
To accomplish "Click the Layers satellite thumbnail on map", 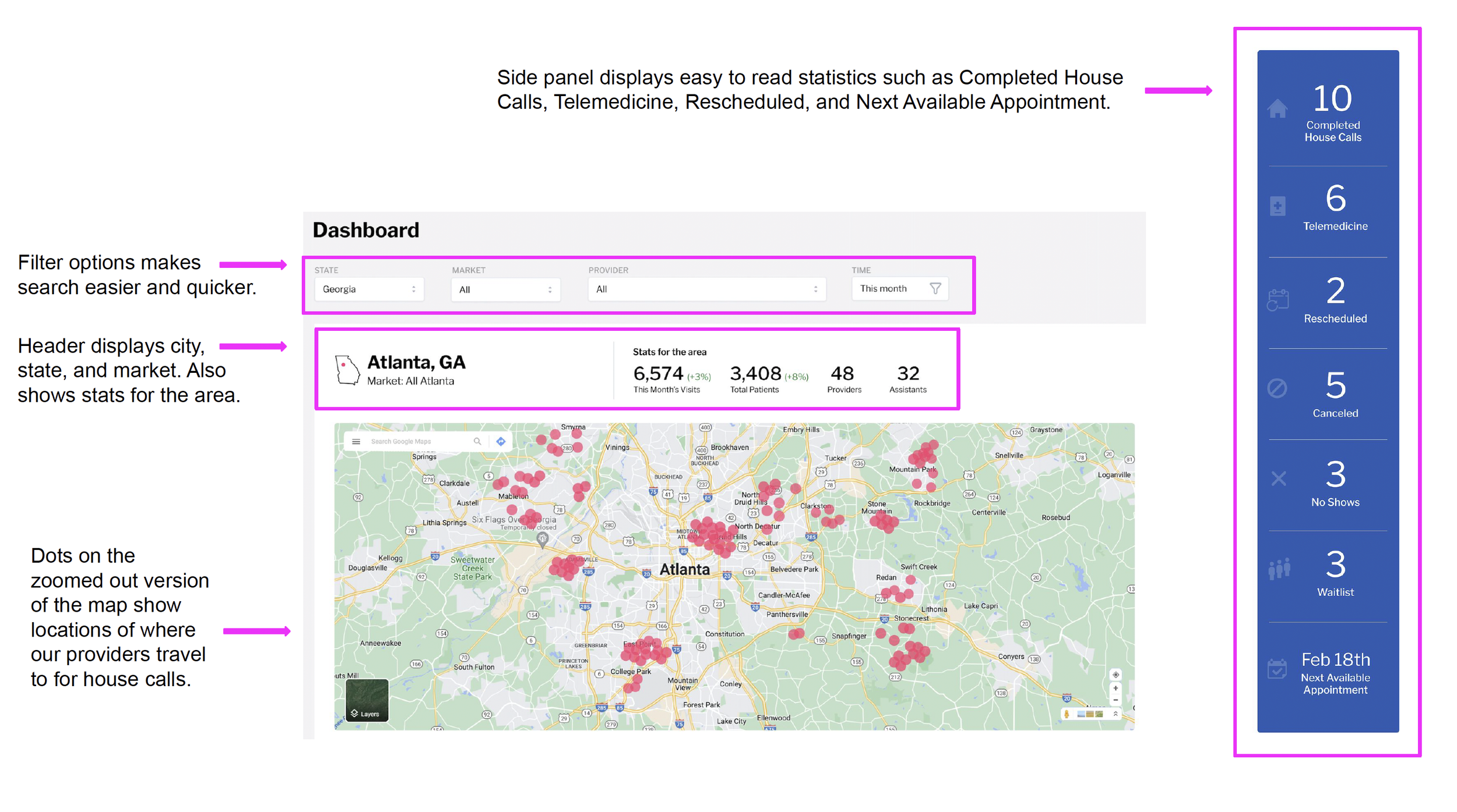I will click(367, 701).
